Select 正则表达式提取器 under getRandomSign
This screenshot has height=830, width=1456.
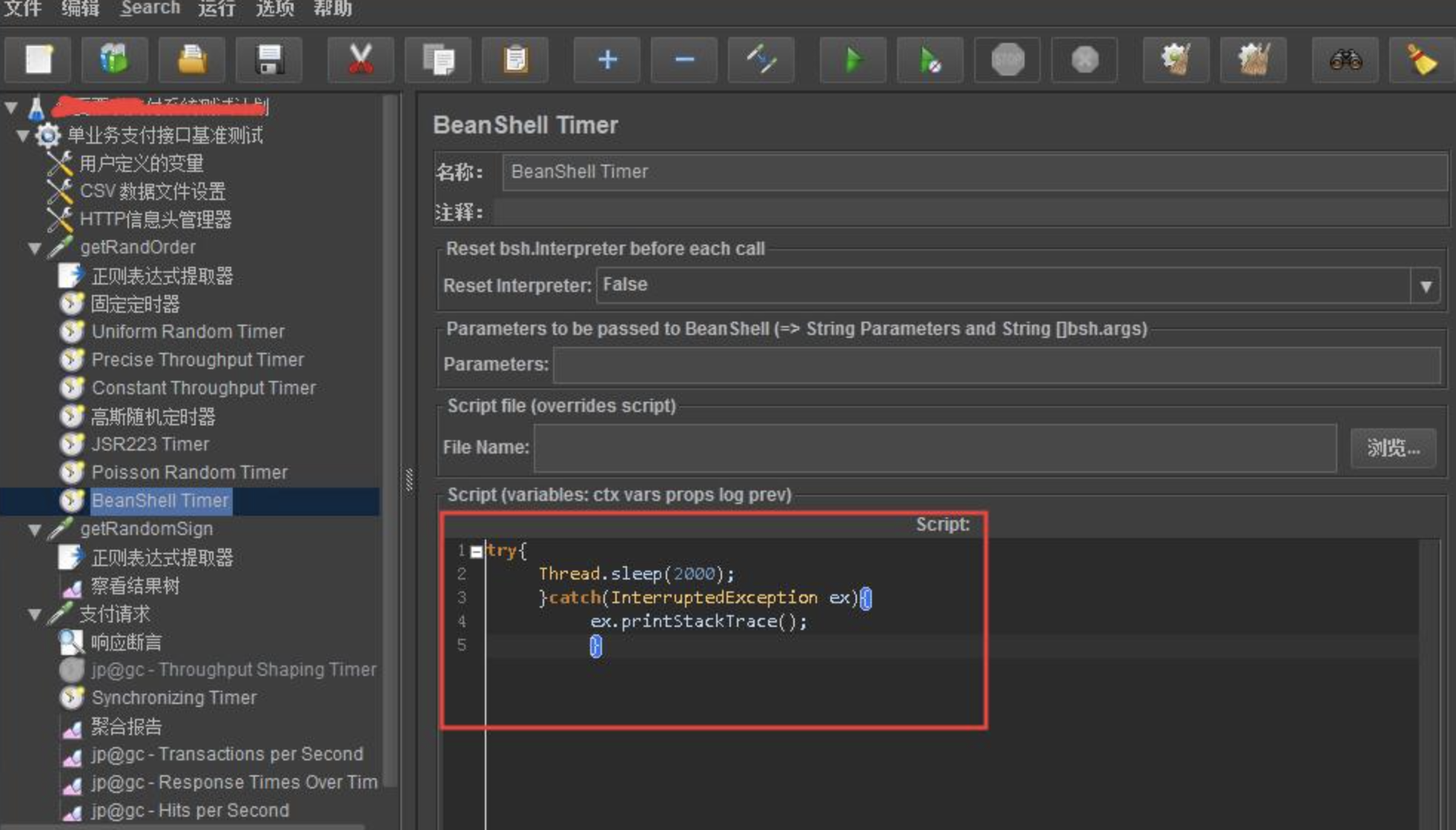[x=162, y=558]
